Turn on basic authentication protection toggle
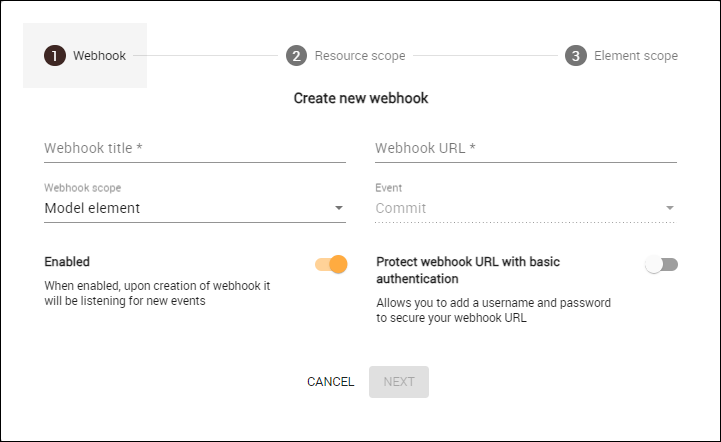Screen dimensions: 721x442 pyautogui.click(x=662, y=264)
